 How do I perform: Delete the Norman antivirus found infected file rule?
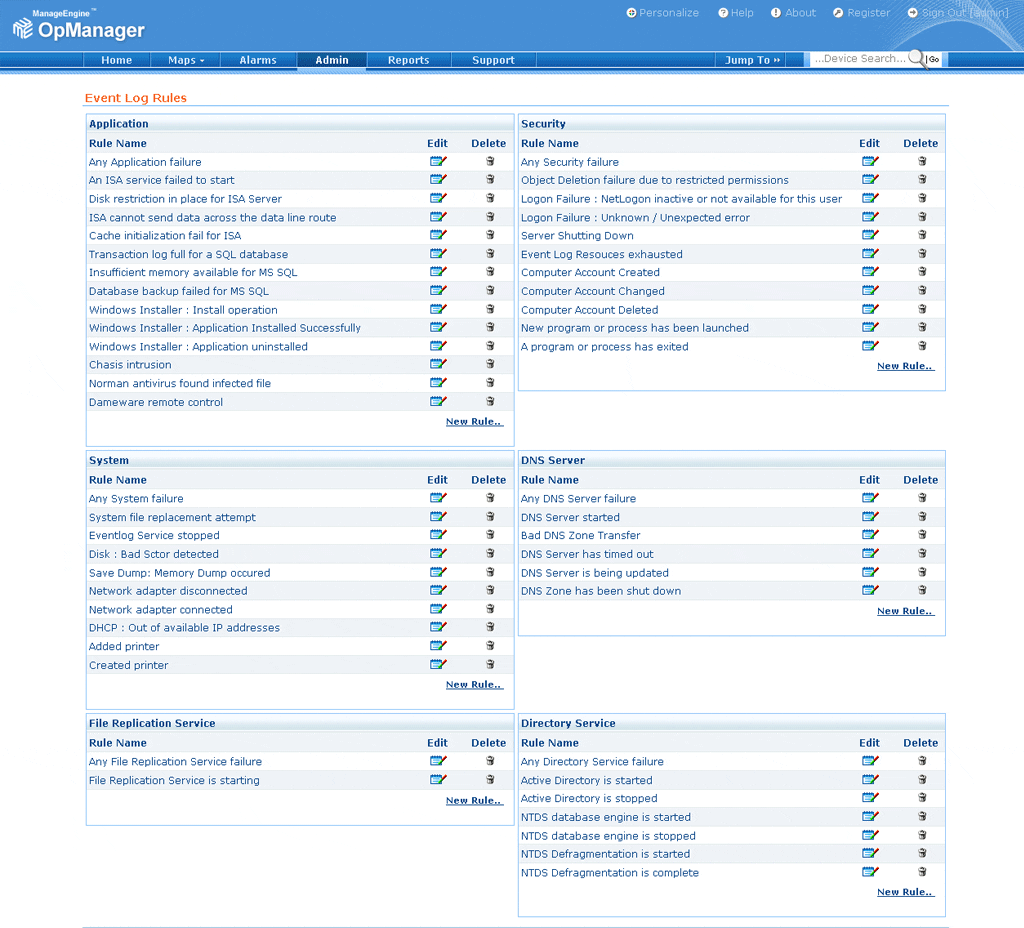tap(490, 383)
